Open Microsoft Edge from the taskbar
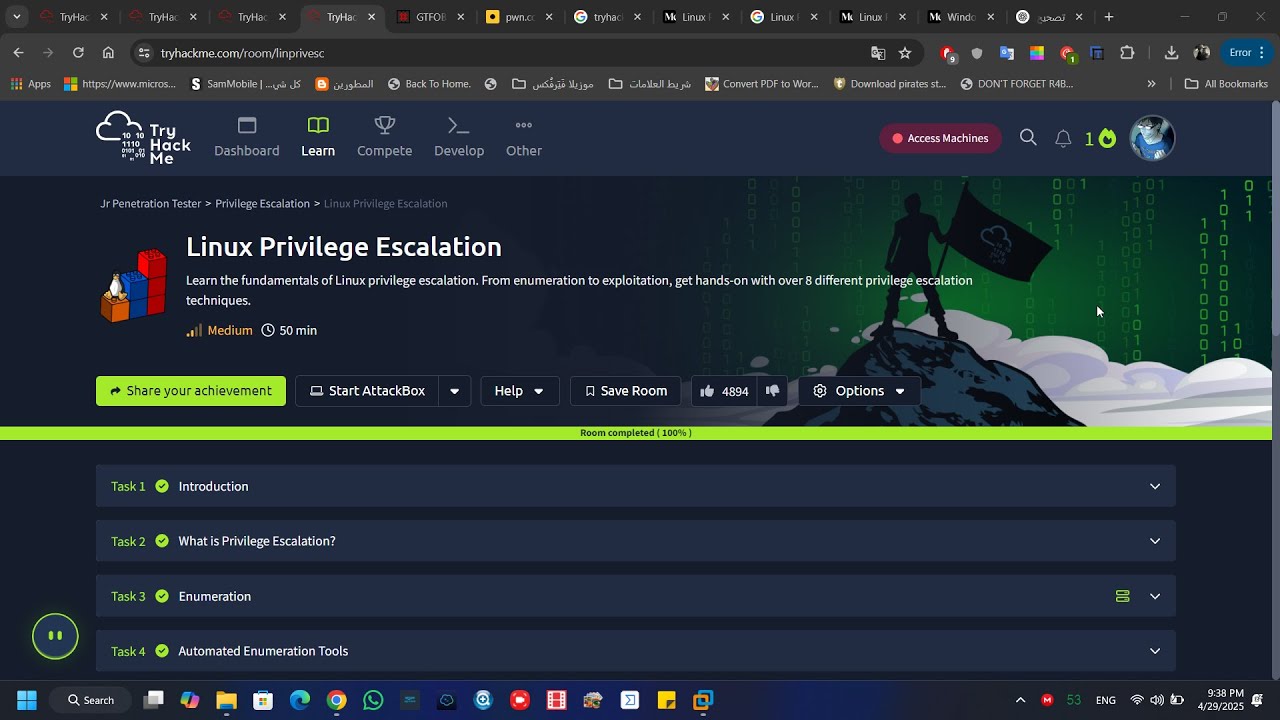The height and width of the screenshot is (720, 1280). tap(300, 700)
